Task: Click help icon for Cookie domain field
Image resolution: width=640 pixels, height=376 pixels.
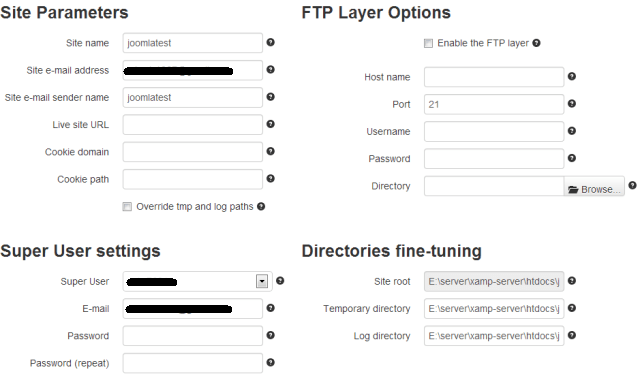Action: (x=270, y=151)
